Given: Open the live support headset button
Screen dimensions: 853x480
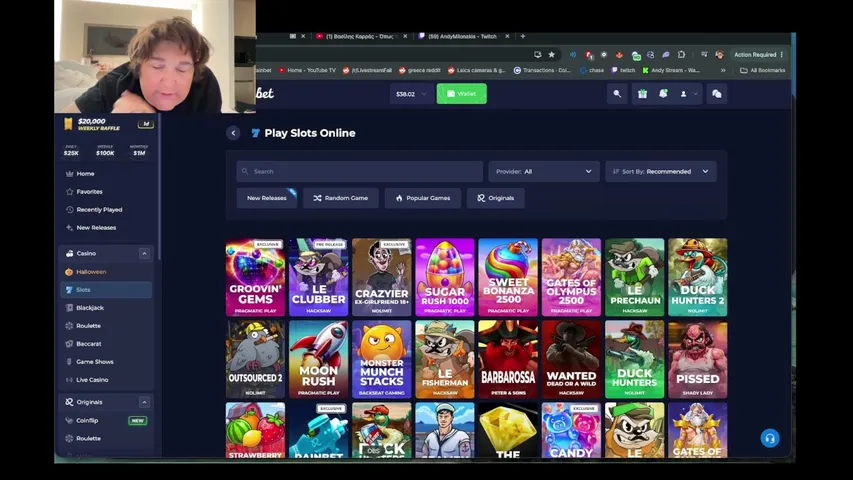Looking at the screenshot, I should (x=770, y=438).
